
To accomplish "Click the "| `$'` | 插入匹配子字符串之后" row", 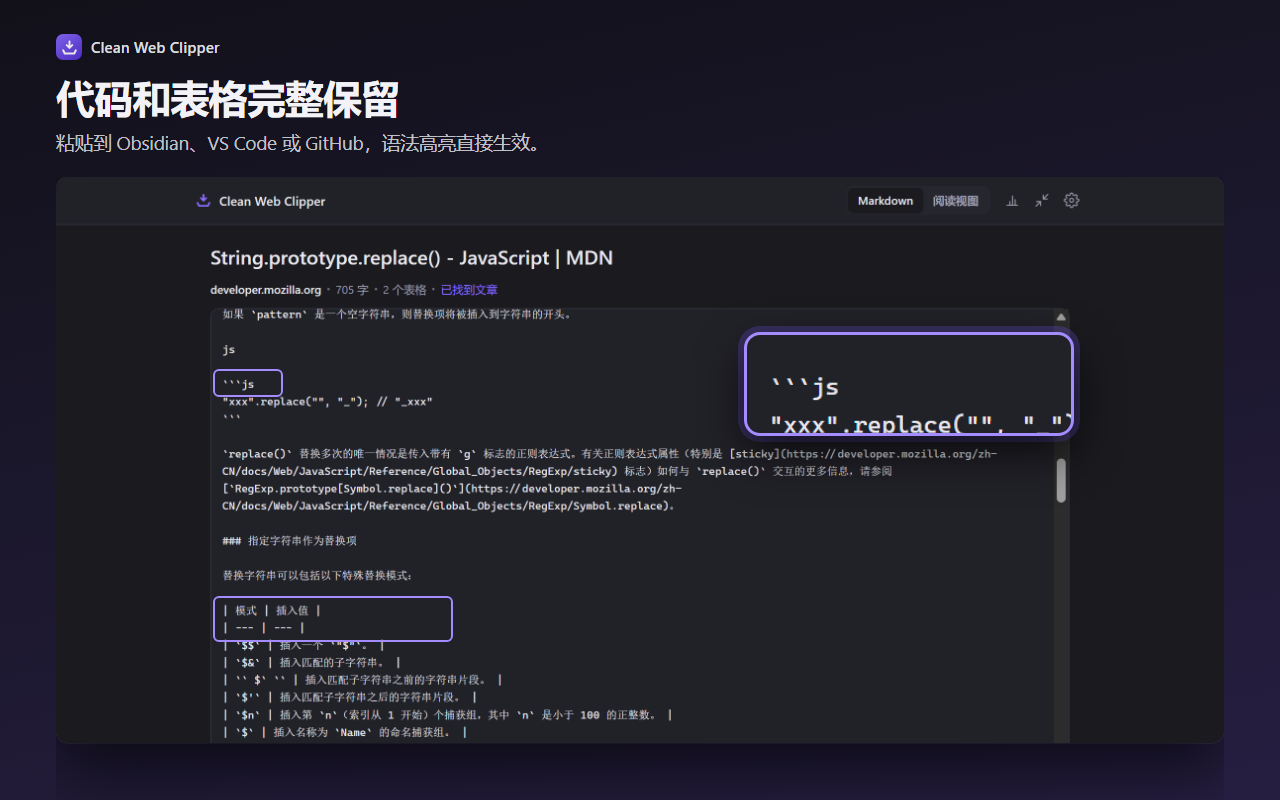I will pyautogui.click(x=349, y=697).
